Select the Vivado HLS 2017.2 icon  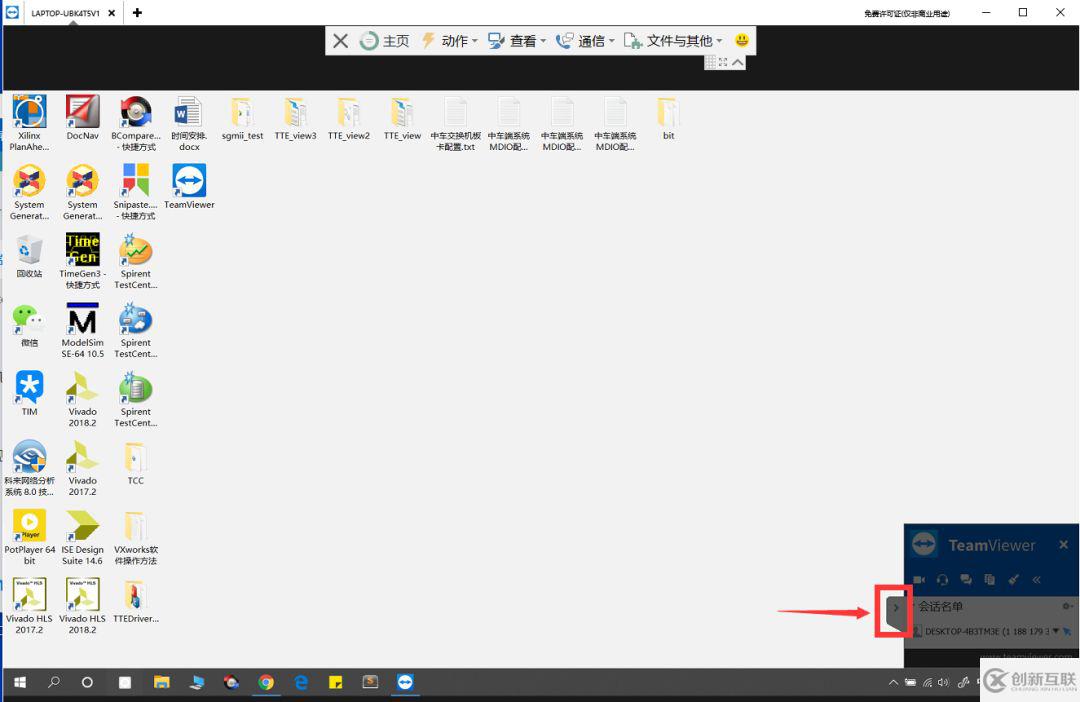[x=30, y=605]
